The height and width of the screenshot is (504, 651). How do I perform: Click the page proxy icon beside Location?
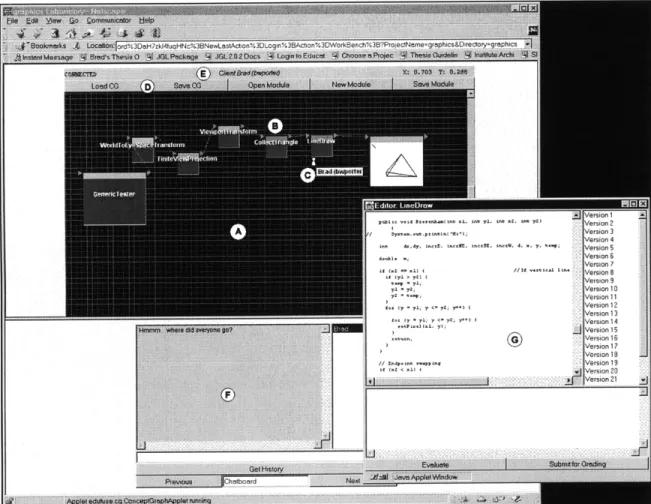77,46
